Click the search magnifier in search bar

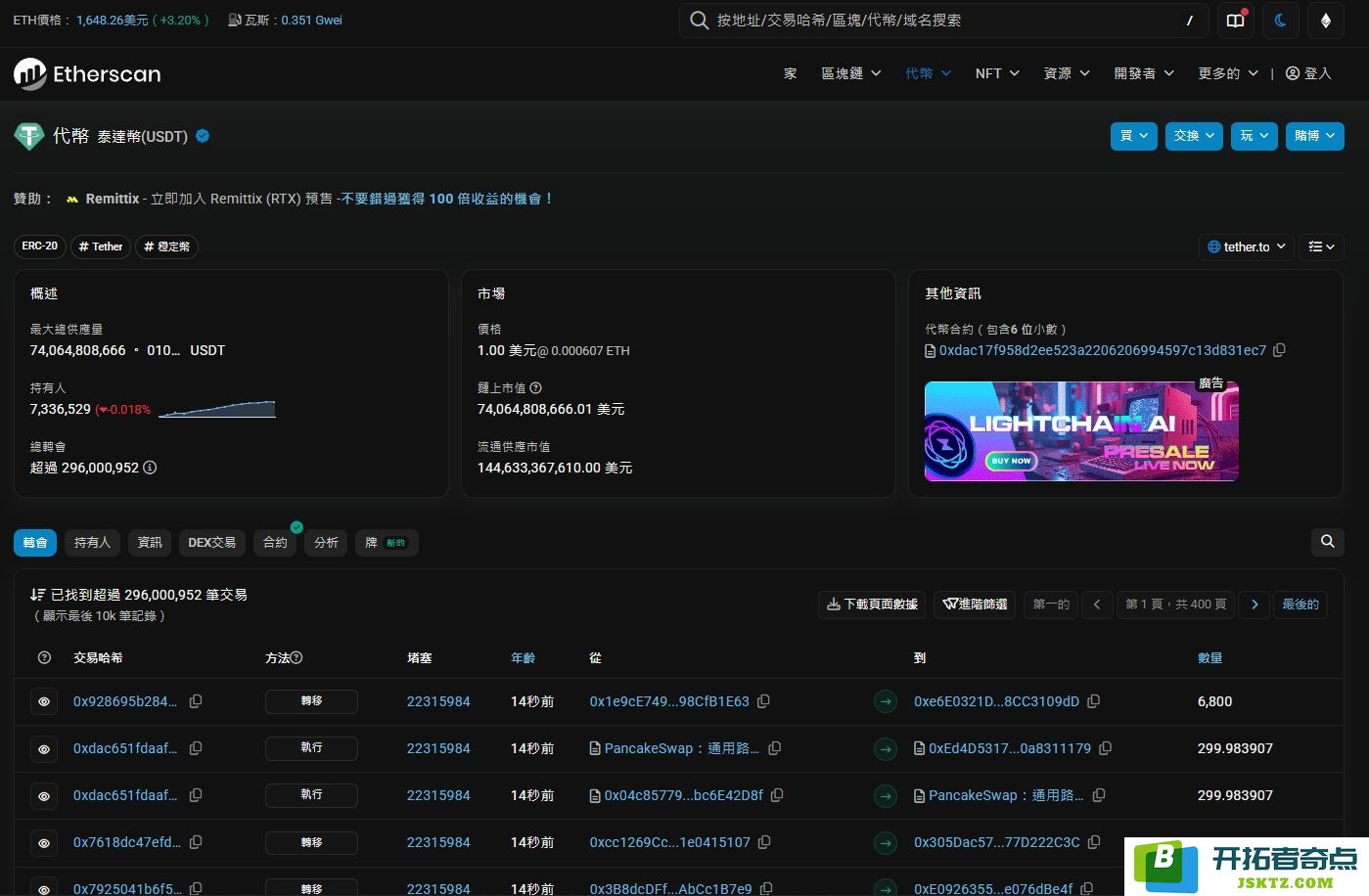coord(699,21)
